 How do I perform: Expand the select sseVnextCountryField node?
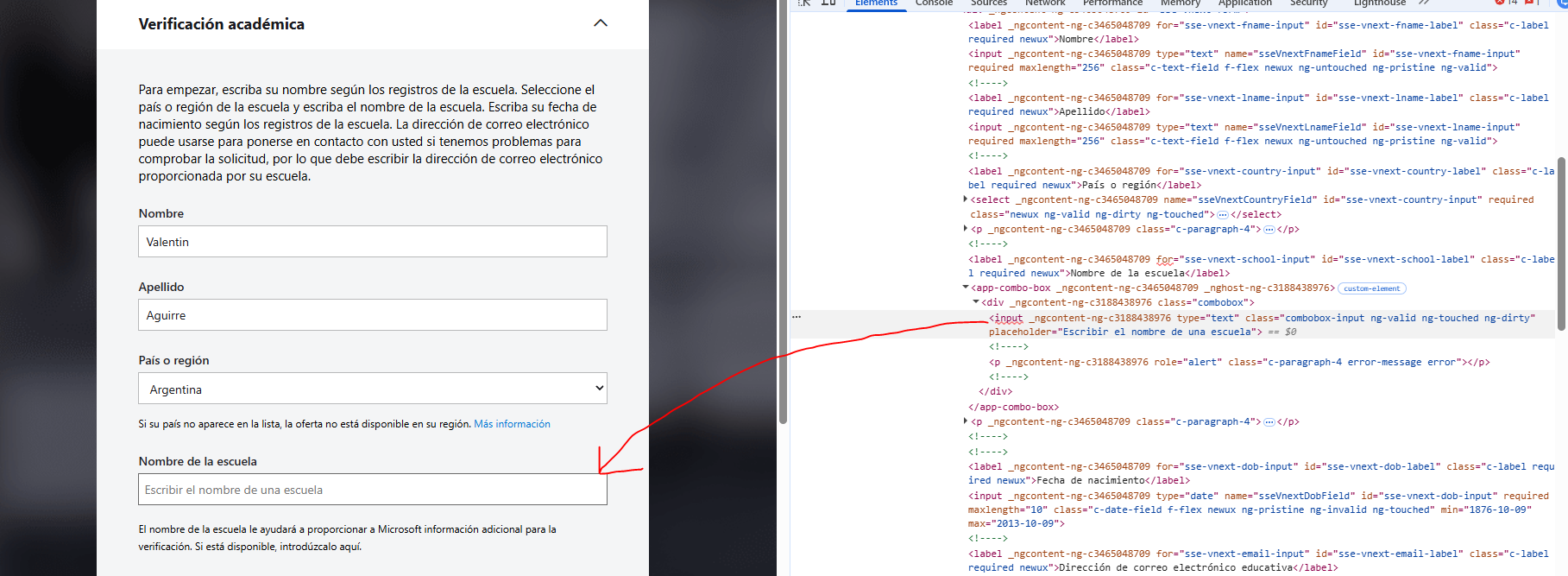[966, 199]
